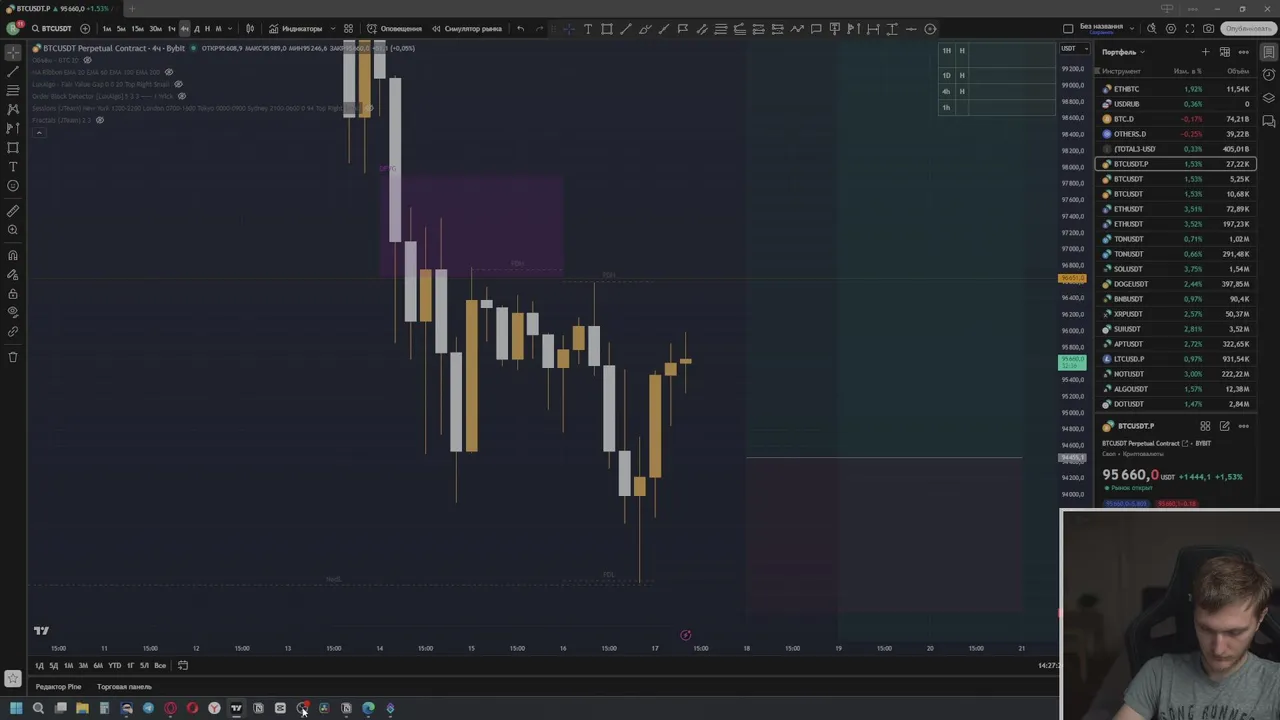Collapse the indicator legend arrow
The height and width of the screenshot is (720, 1280).
pos(39,132)
